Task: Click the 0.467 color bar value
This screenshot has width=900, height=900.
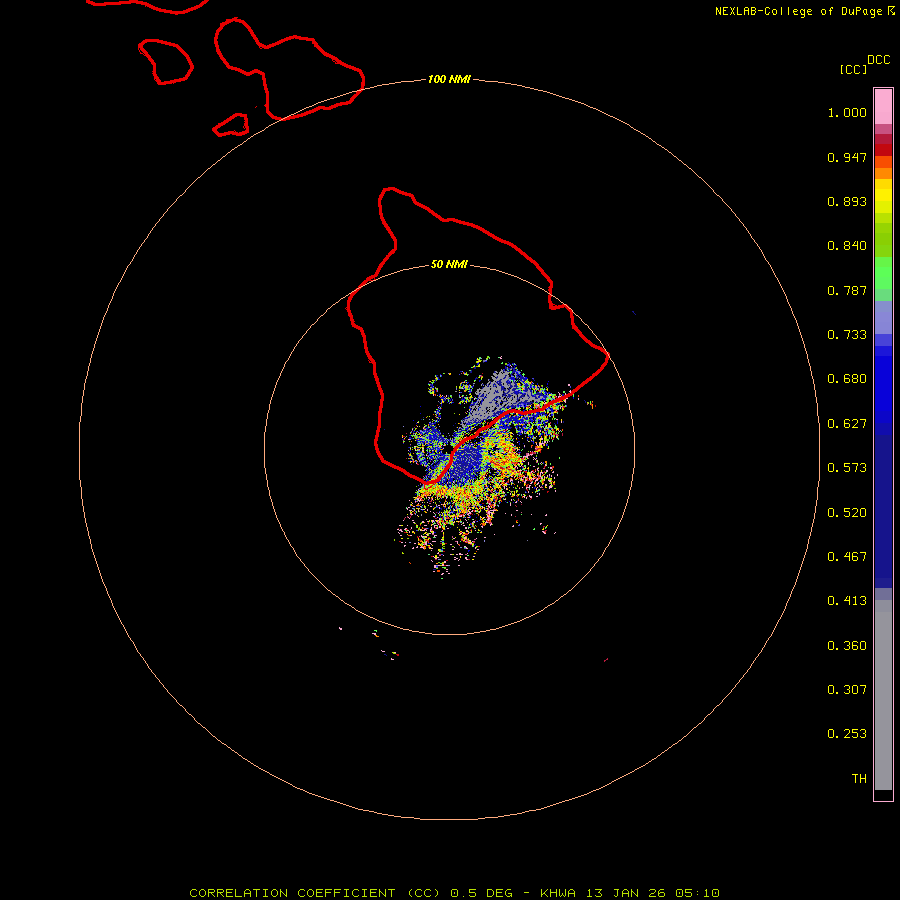Action: click(x=847, y=557)
